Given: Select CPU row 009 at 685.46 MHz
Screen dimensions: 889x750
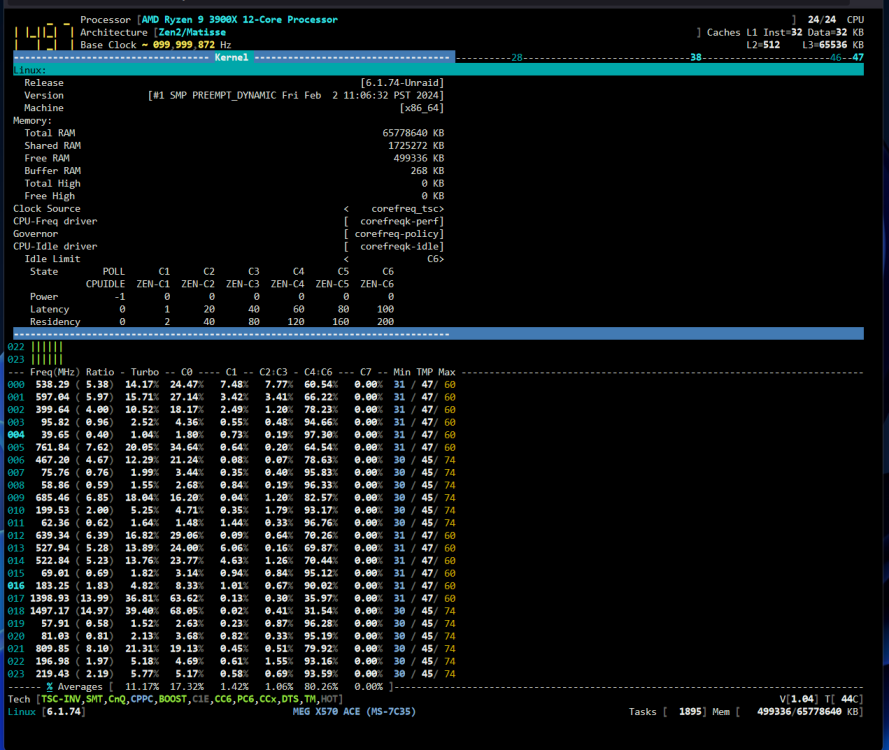Looking at the screenshot, I should [232, 498].
